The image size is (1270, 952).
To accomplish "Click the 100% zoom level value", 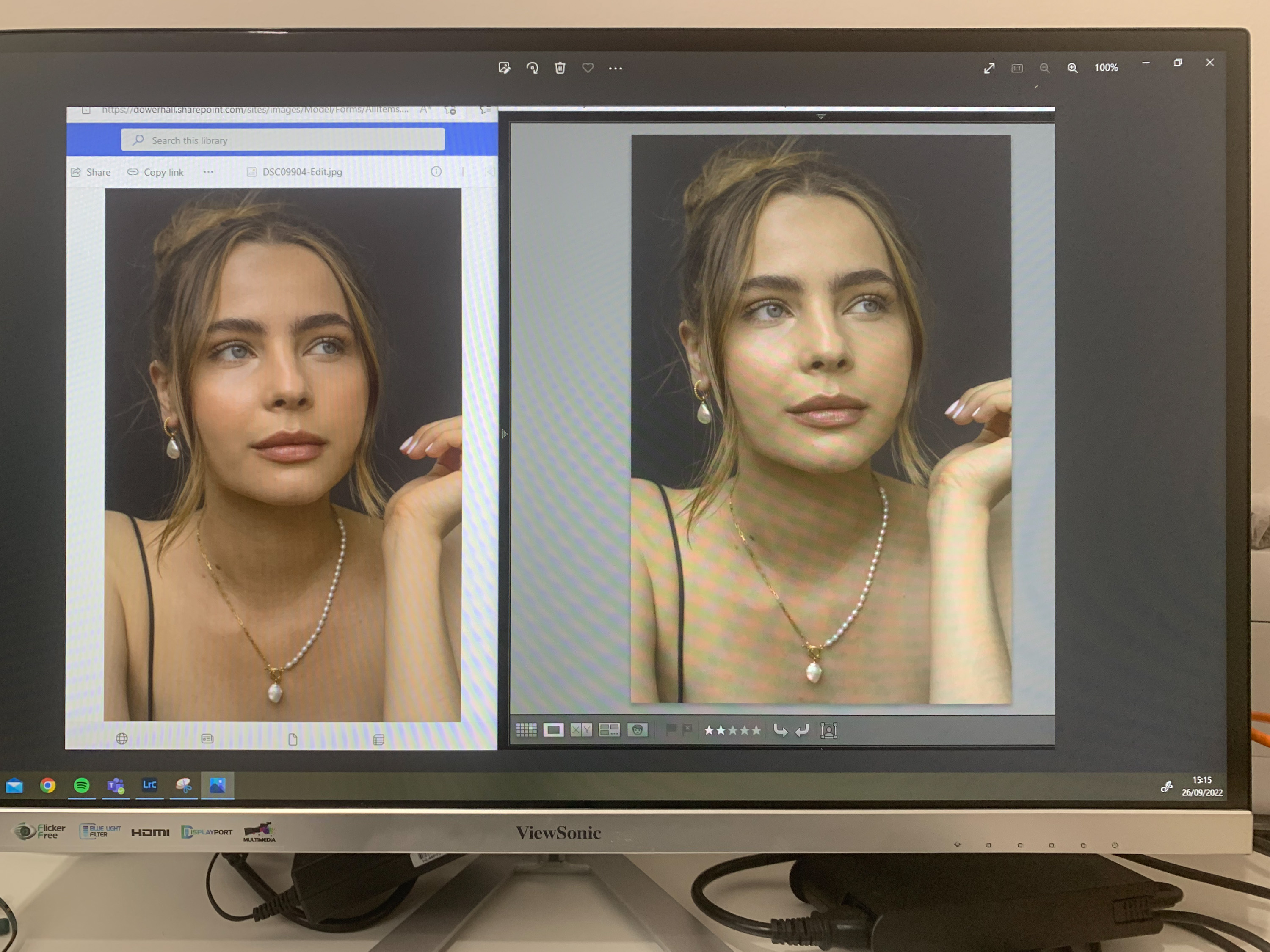I will tap(1106, 68).
